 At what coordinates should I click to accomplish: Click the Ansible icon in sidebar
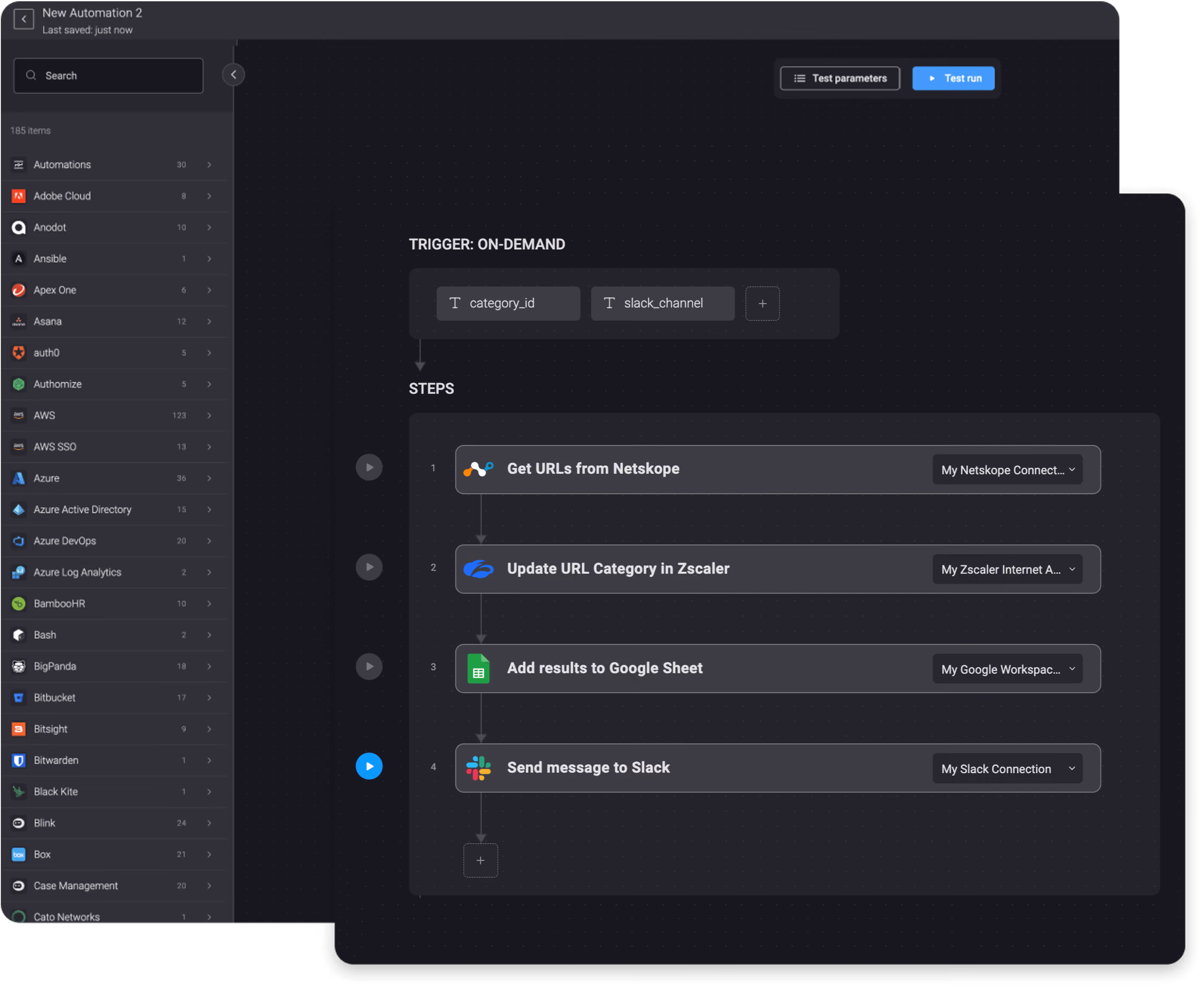[x=19, y=259]
